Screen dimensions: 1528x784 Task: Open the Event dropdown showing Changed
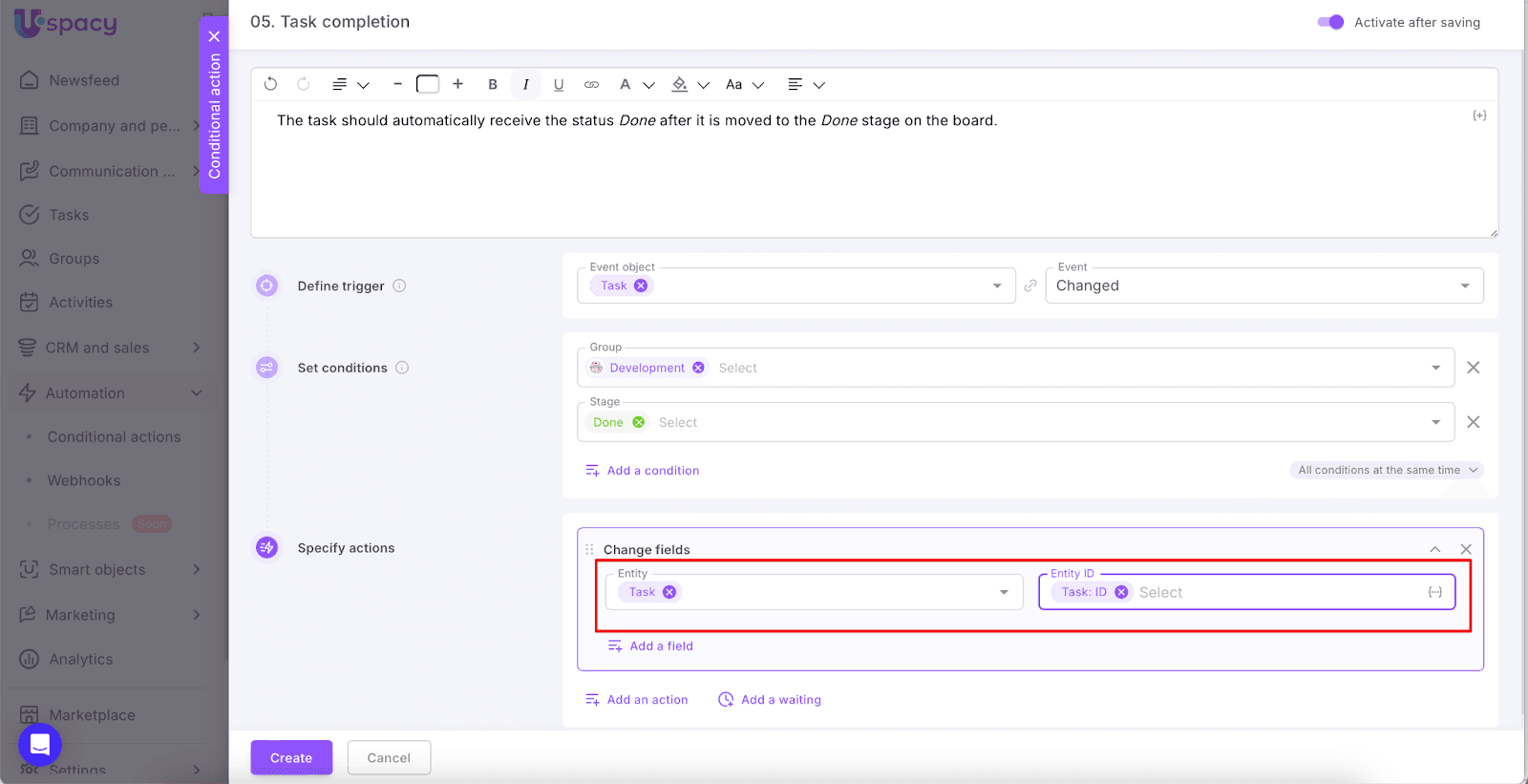(x=1263, y=286)
